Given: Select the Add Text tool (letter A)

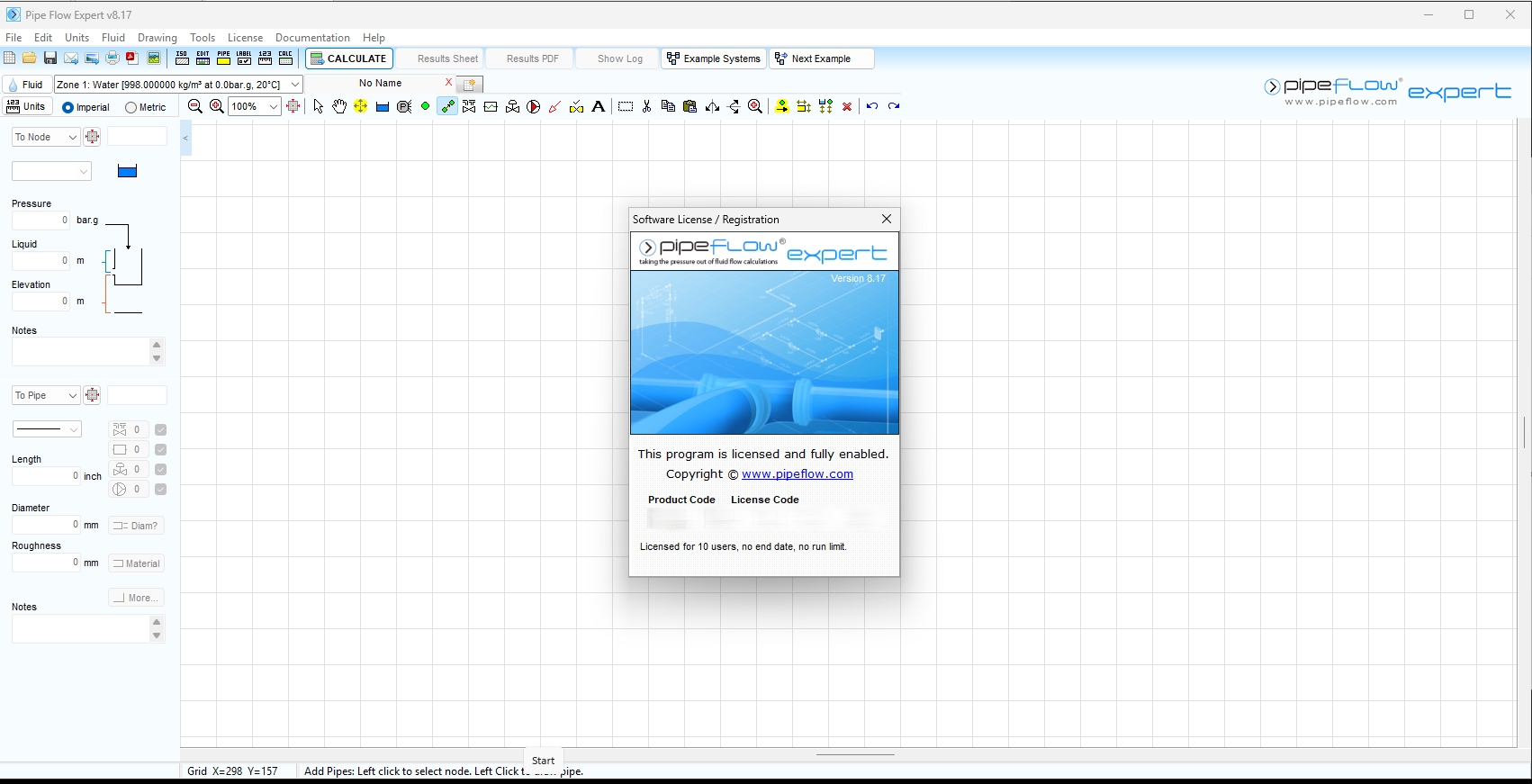Looking at the screenshot, I should coord(599,106).
